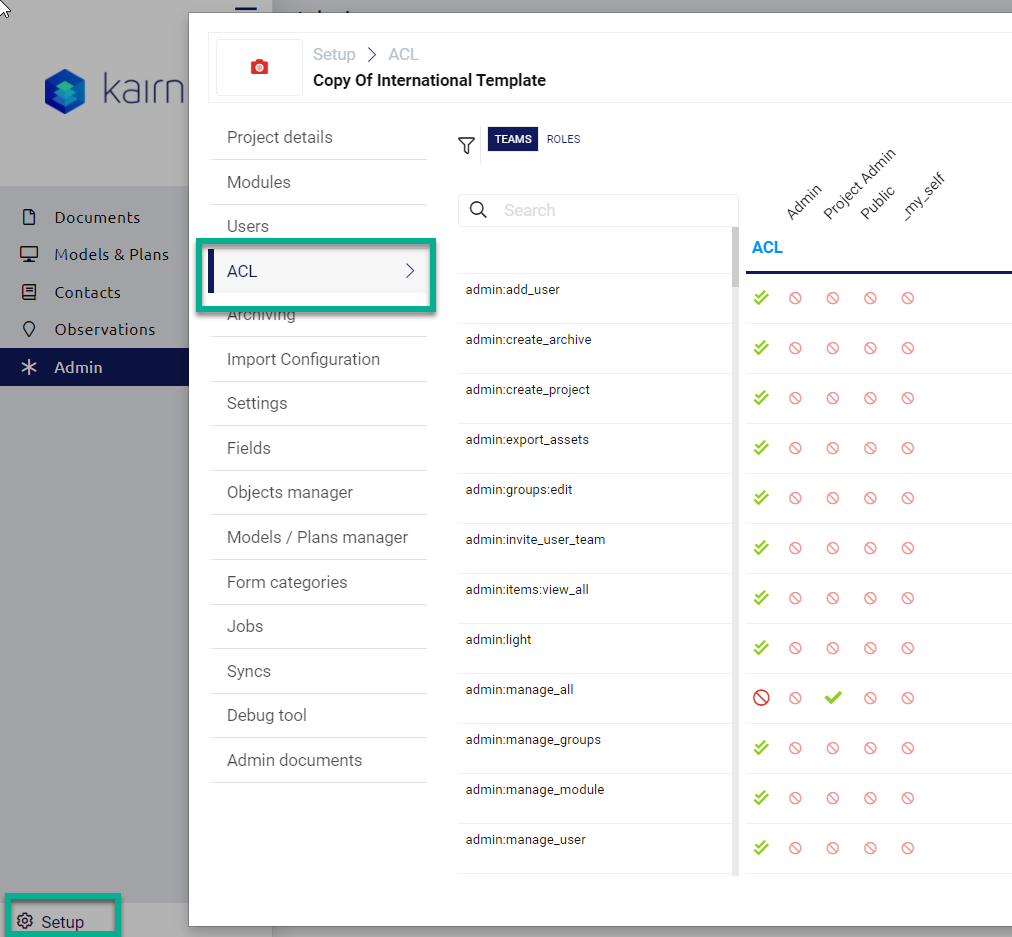
Task: Click the search magnifier icon
Action: (x=478, y=210)
